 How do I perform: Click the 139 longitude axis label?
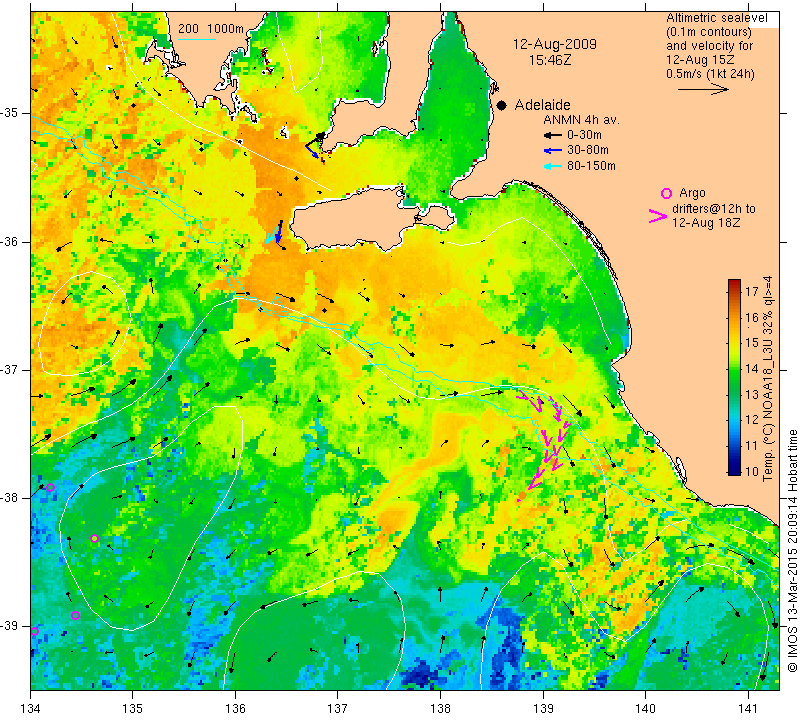pos(543,708)
